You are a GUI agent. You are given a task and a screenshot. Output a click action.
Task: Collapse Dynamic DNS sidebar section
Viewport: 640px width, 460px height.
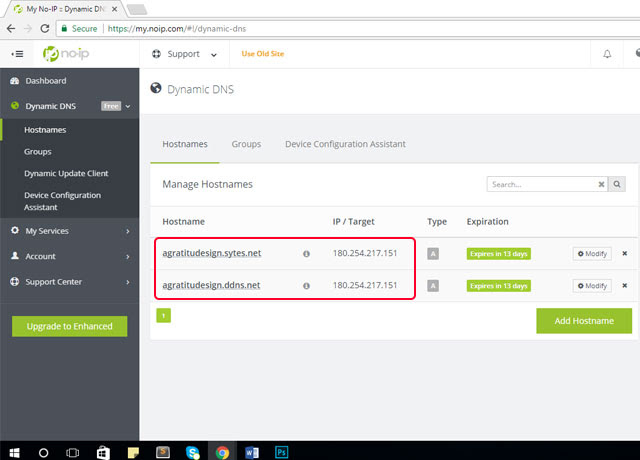coord(128,106)
